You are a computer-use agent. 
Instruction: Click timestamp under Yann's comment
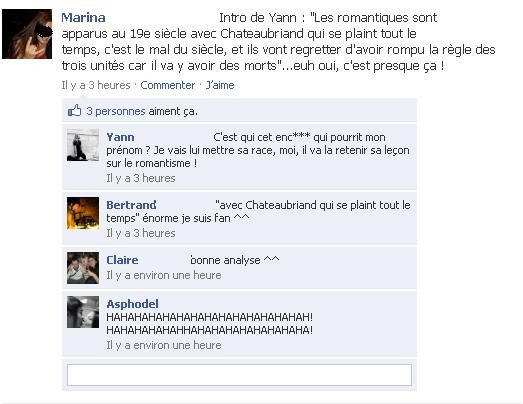141,178
